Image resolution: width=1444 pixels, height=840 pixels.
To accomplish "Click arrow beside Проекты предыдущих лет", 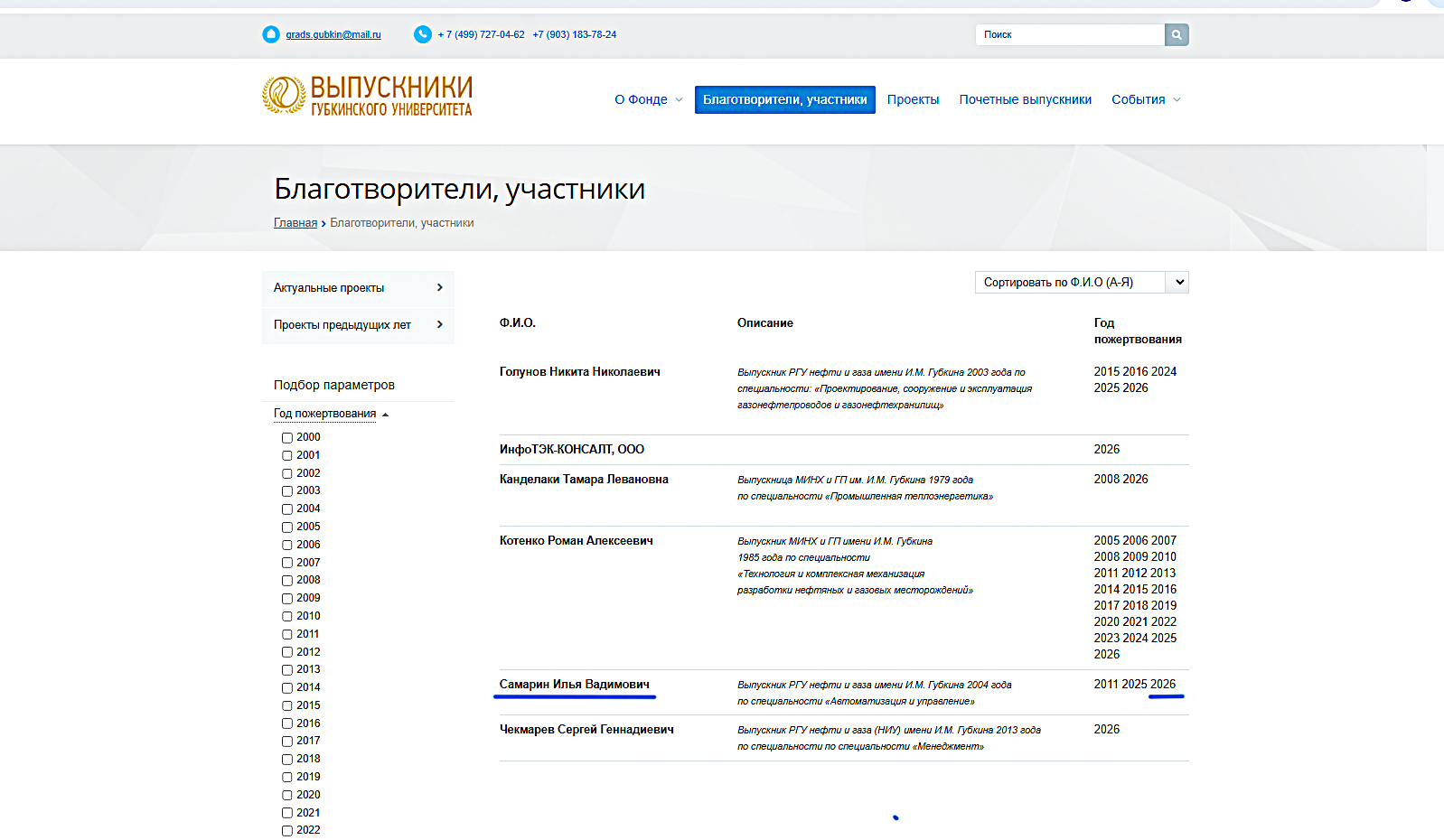I will coord(440,325).
